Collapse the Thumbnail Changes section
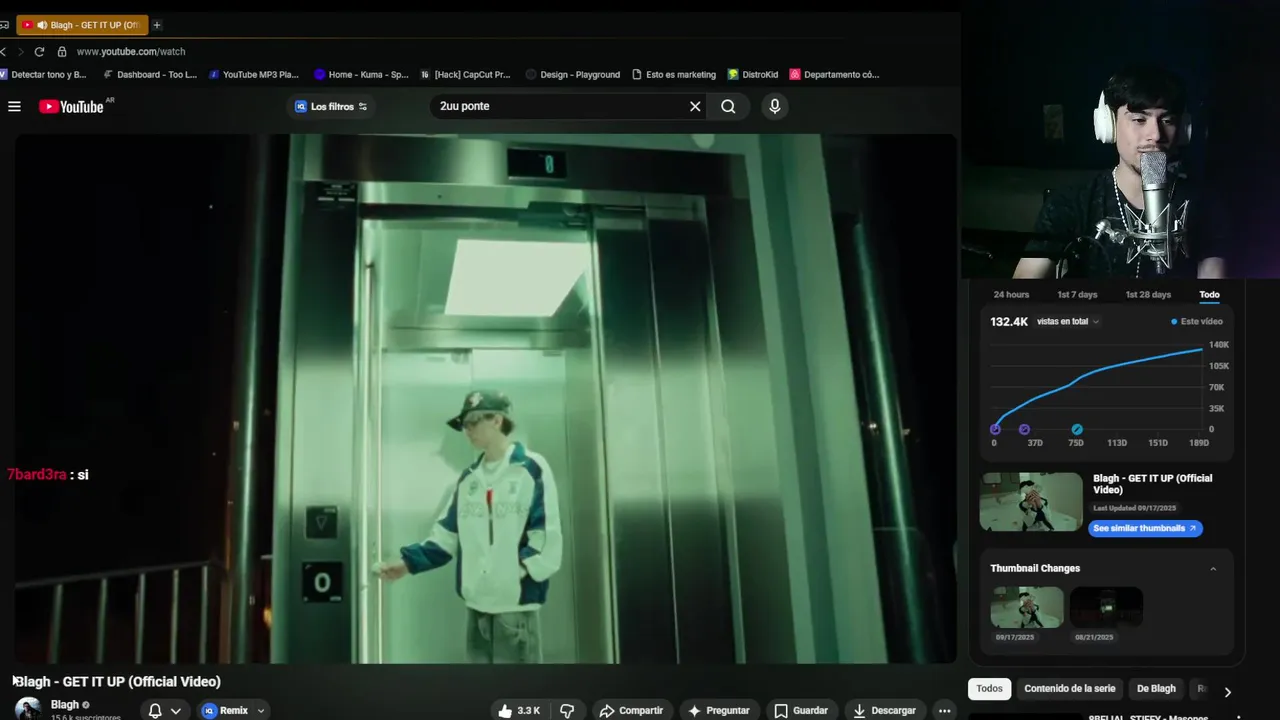The image size is (1280, 720). pos(1213,569)
